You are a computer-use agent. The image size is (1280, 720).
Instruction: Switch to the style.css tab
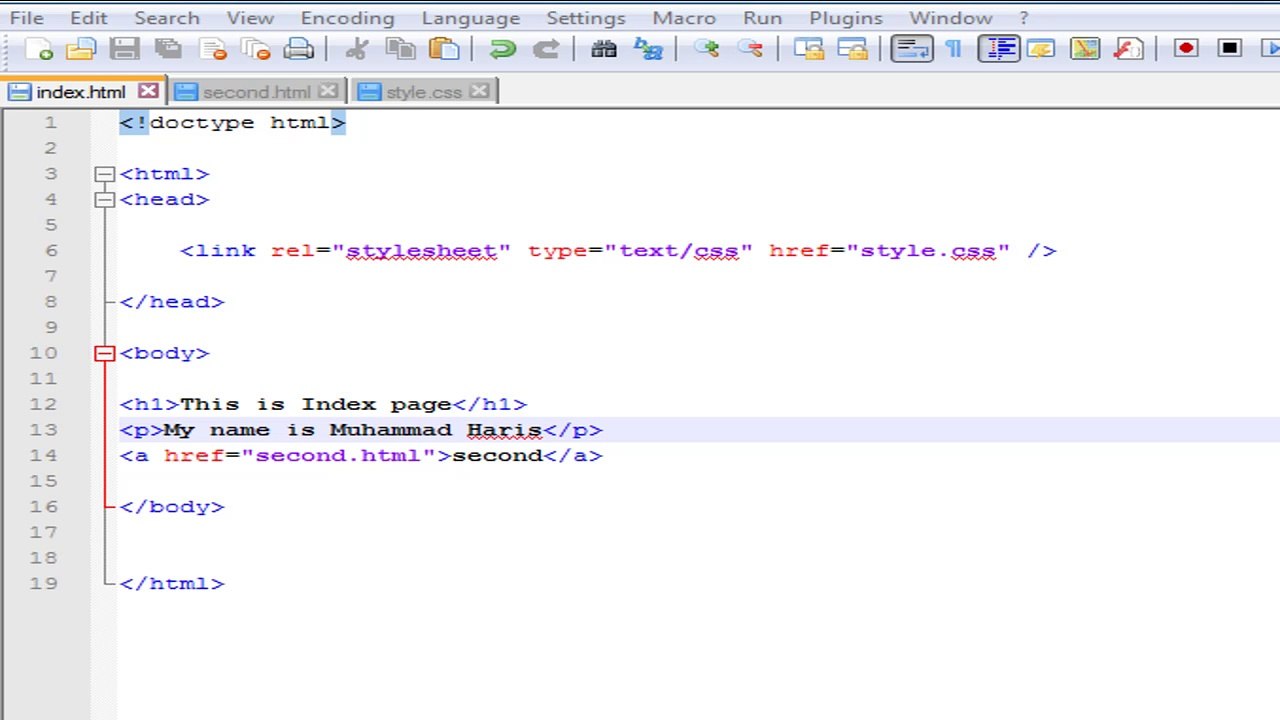pyautogui.click(x=423, y=92)
